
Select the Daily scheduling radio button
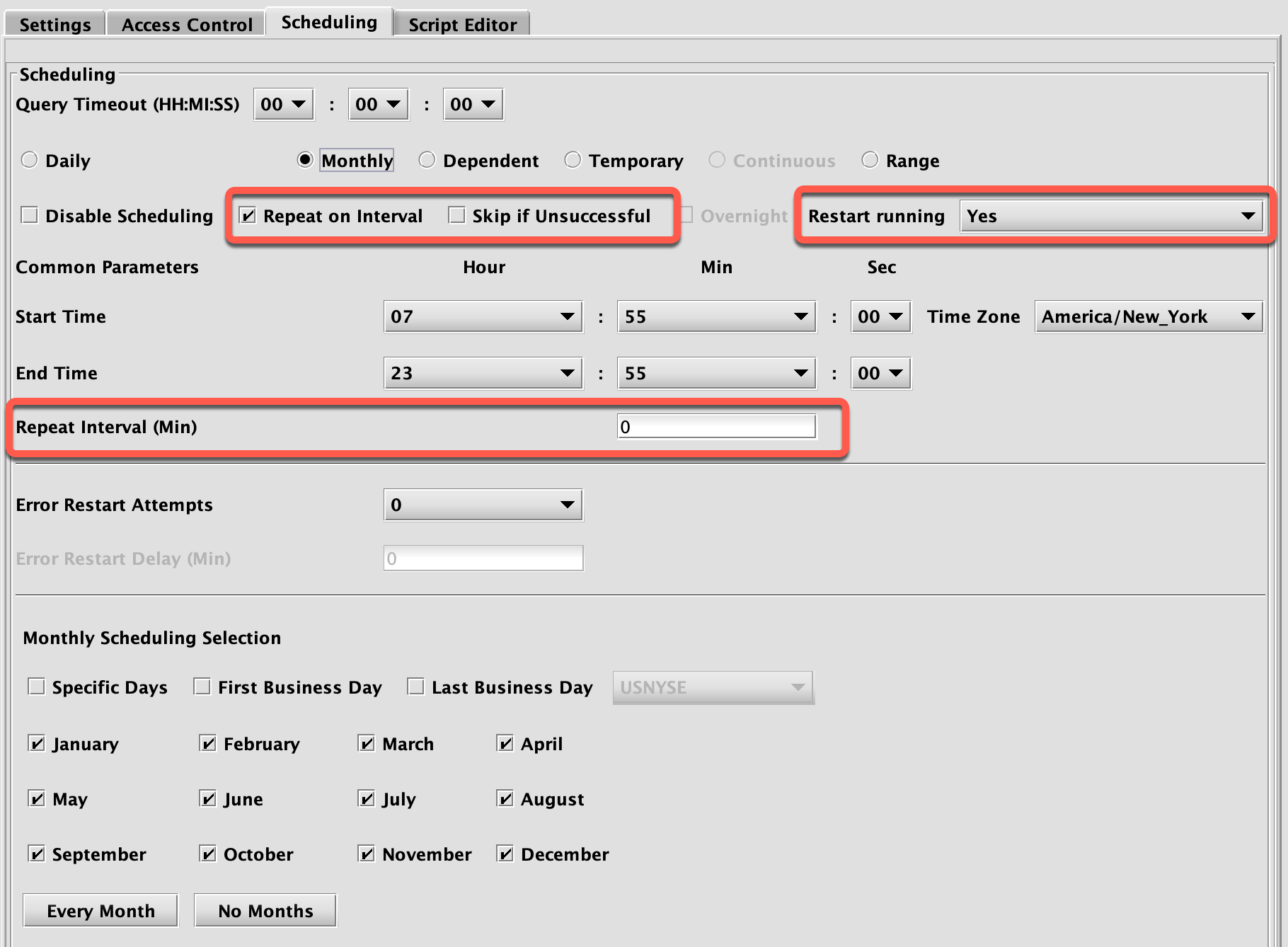(30, 161)
